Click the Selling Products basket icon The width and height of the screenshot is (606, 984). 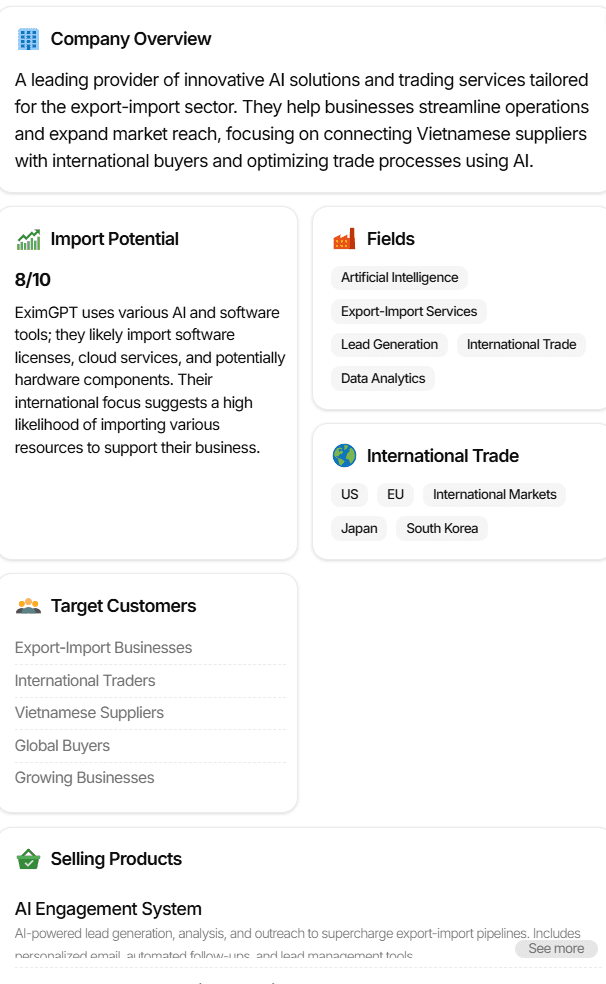pyautogui.click(x=28, y=858)
